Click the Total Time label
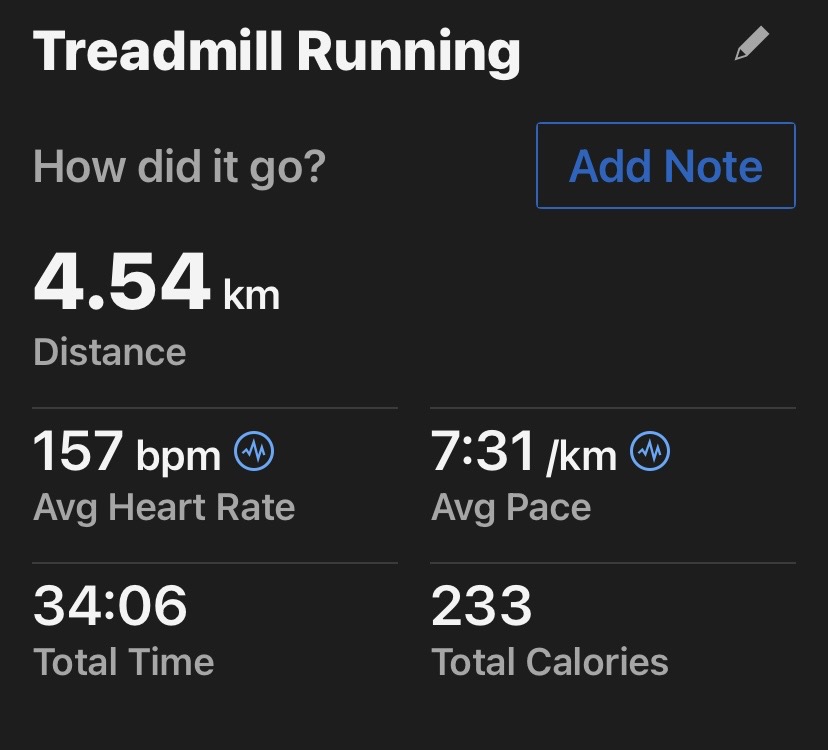828x750 pixels. pyautogui.click(x=123, y=661)
